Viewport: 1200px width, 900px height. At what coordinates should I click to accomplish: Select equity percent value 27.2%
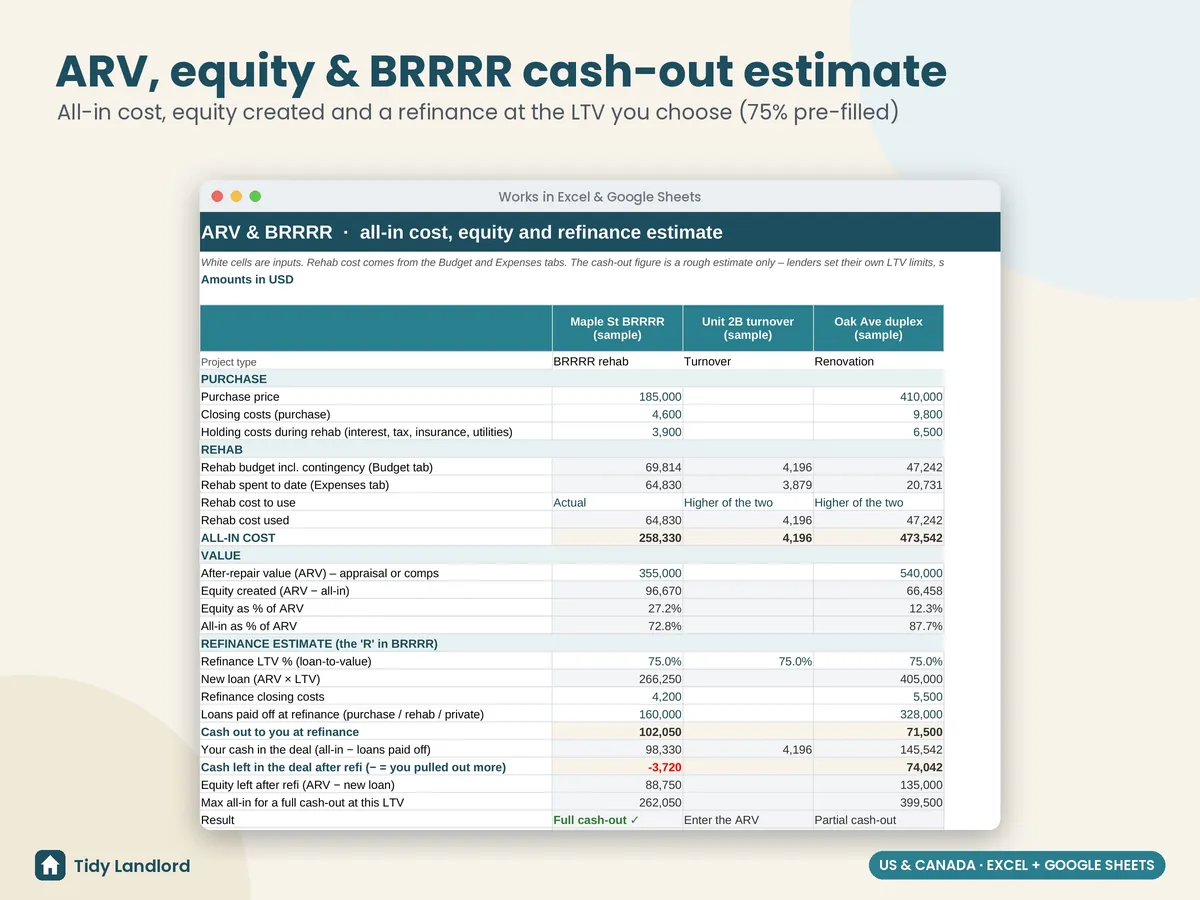coord(617,608)
